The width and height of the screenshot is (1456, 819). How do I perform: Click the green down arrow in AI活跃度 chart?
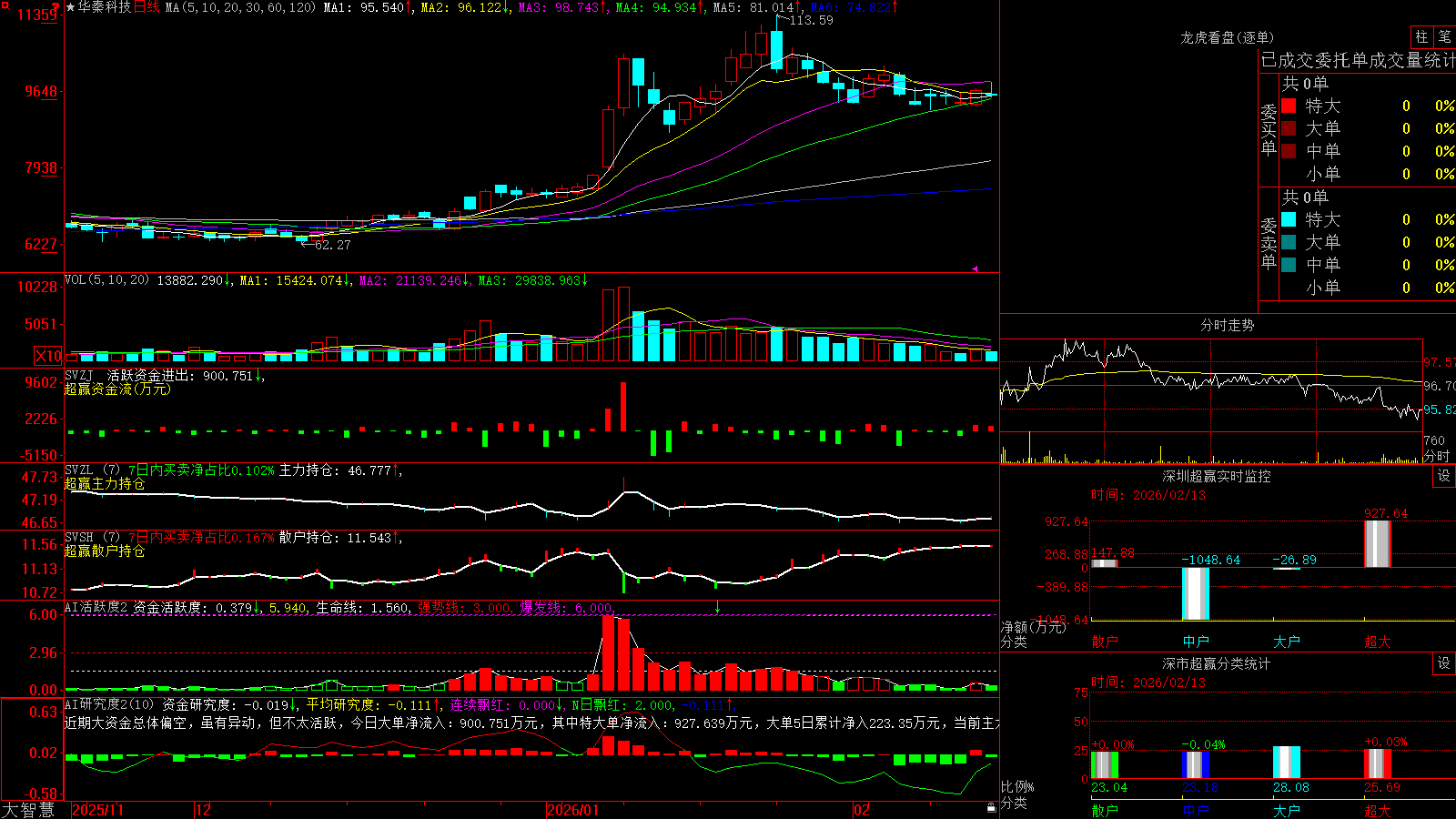[717, 607]
